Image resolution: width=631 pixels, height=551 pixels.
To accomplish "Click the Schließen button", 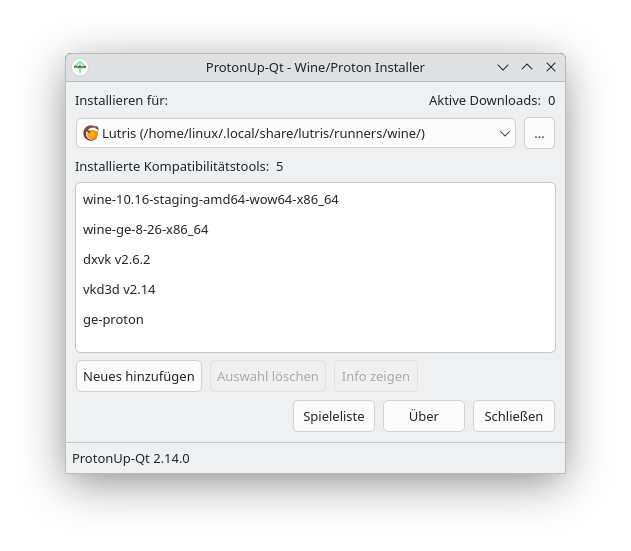I will pos(513,416).
